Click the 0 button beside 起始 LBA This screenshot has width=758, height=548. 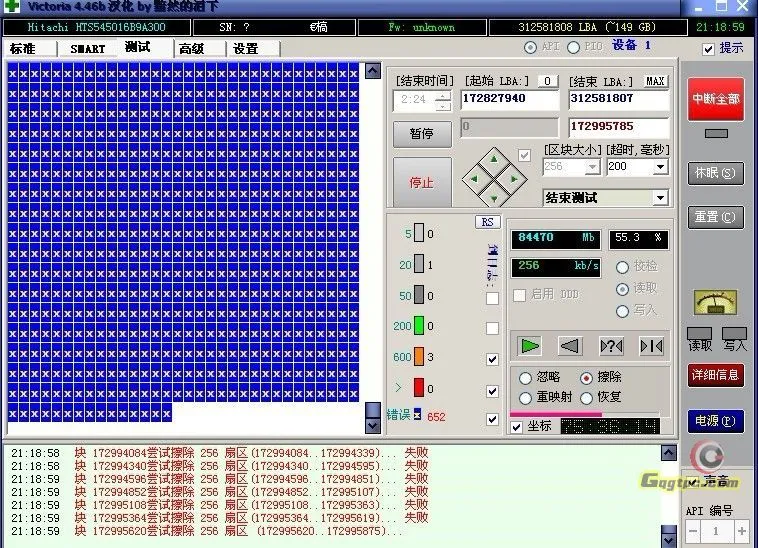click(x=547, y=81)
